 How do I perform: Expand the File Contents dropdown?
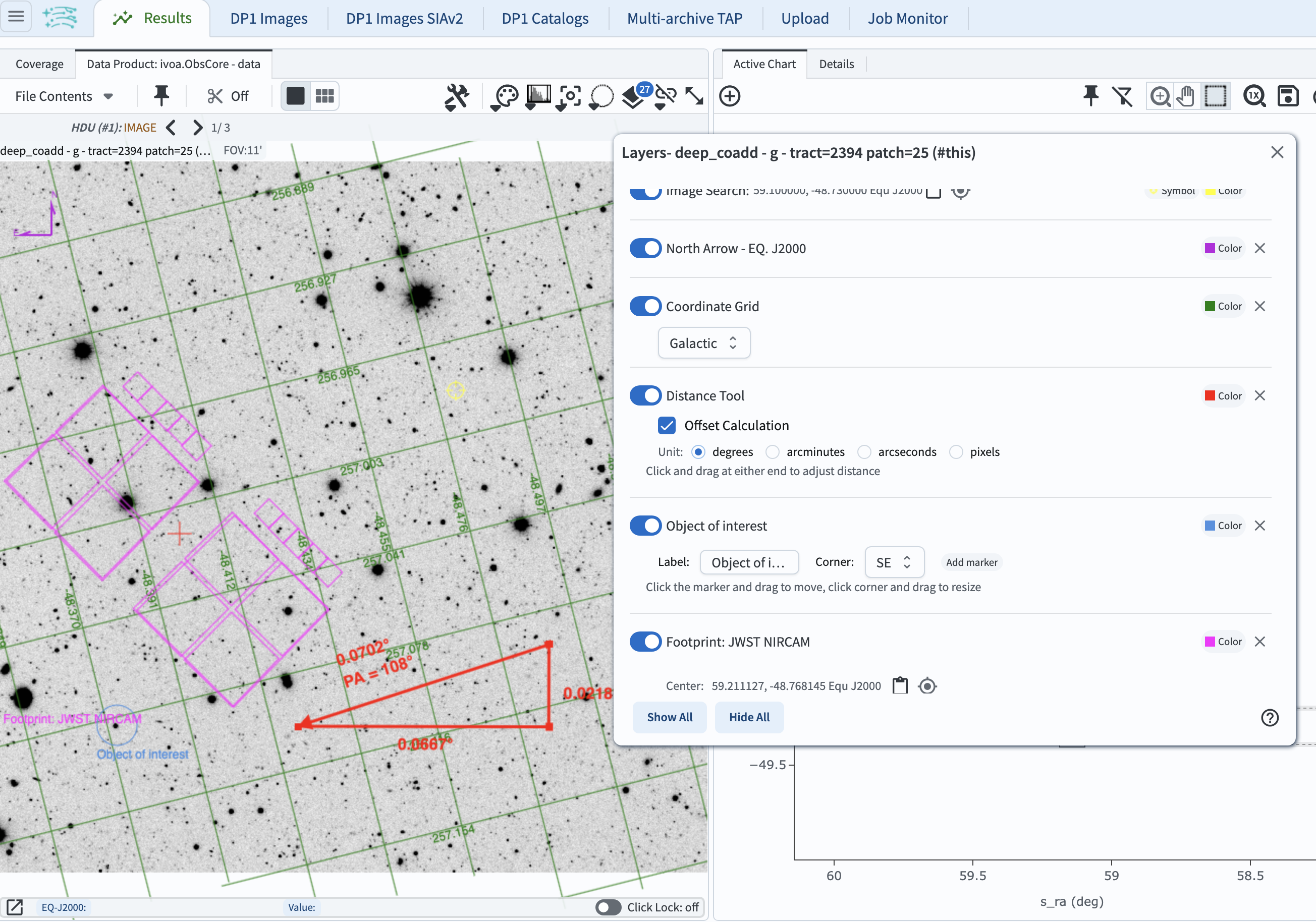[x=64, y=96]
